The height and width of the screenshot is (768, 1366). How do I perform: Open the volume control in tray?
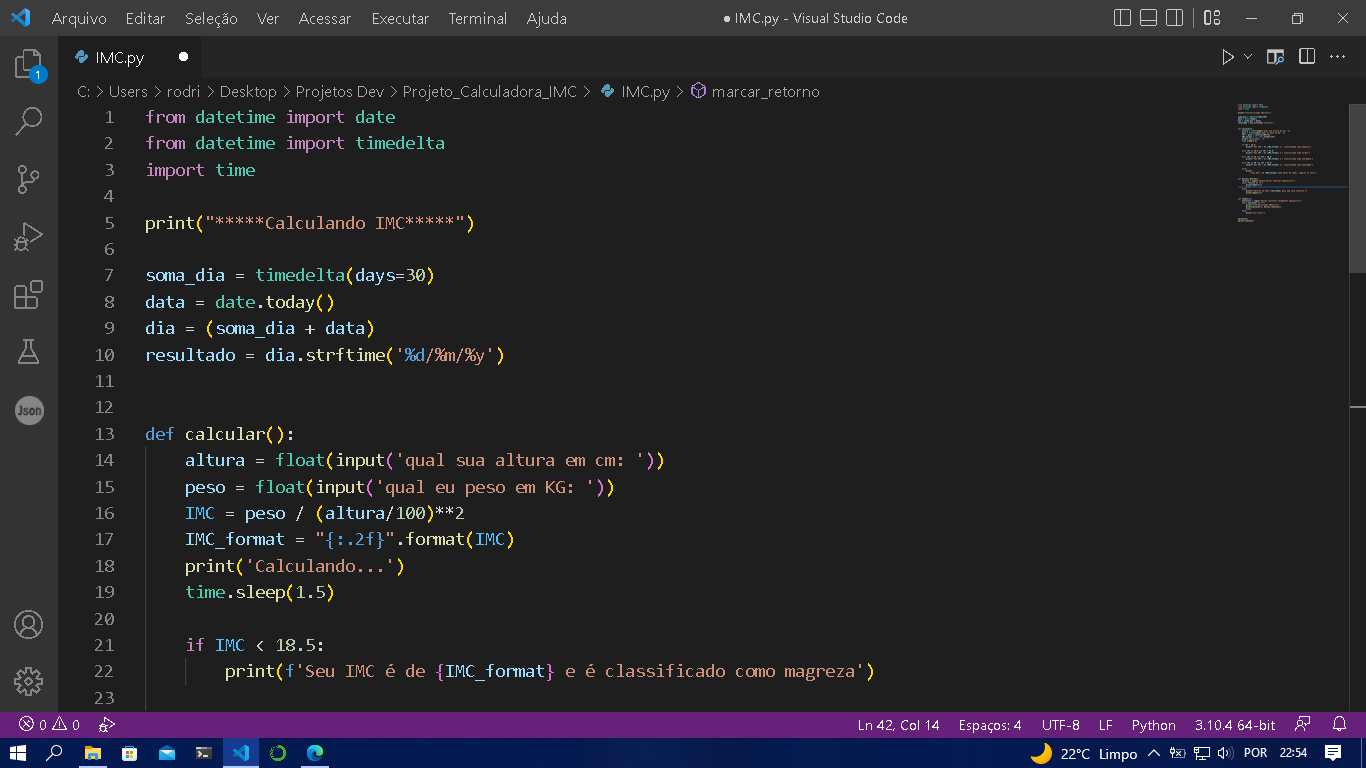tap(1225, 753)
